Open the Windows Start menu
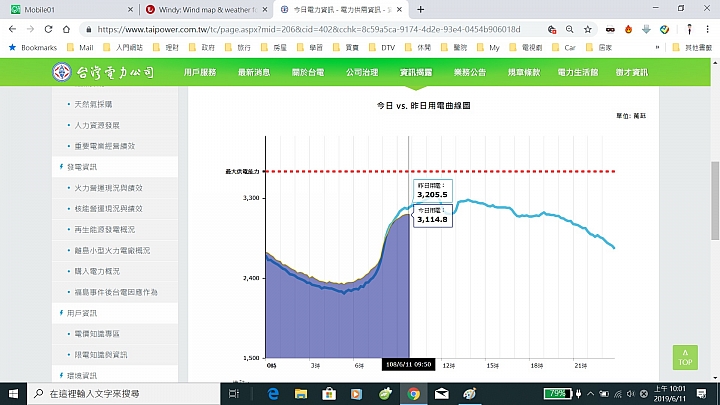This screenshot has height=405, width=720. tap(13, 394)
